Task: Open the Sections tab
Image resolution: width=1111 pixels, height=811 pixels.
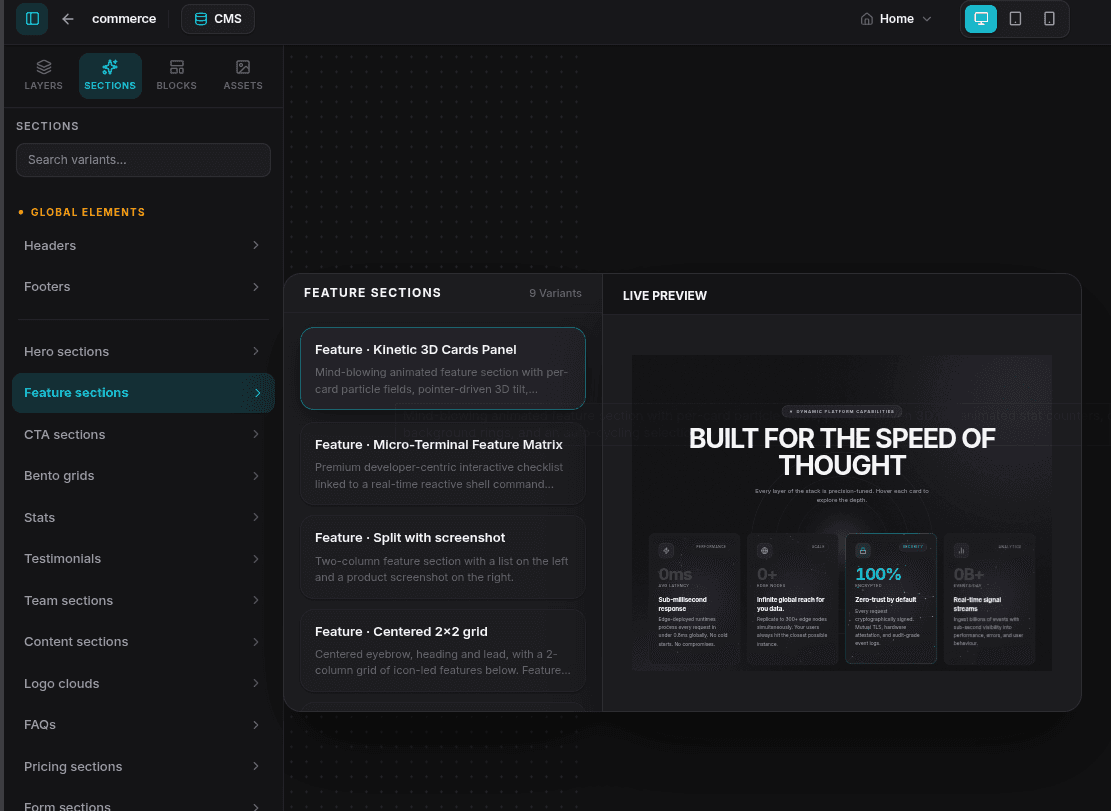Action: (110, 75)
